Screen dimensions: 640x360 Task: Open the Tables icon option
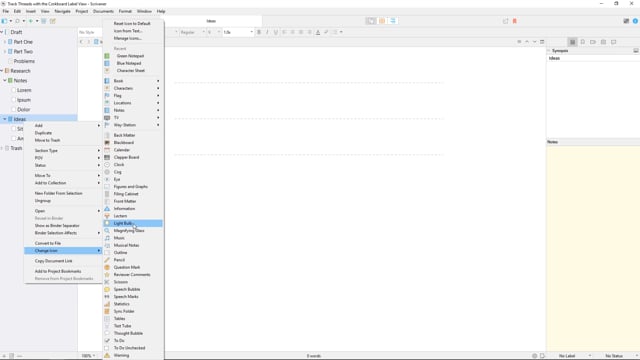point(133,319)
